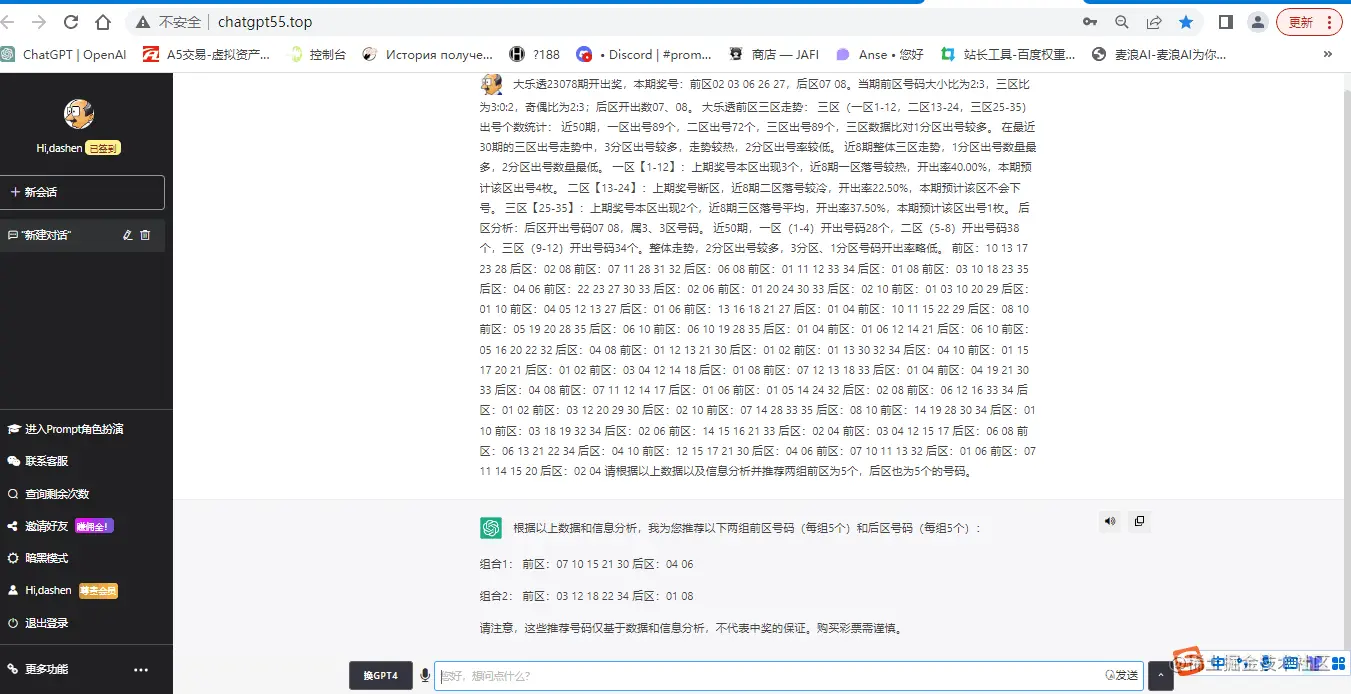Click the 赚佣金! badge
The image size is (1351, 694).
pyautogui.click(x=95, y=526)
